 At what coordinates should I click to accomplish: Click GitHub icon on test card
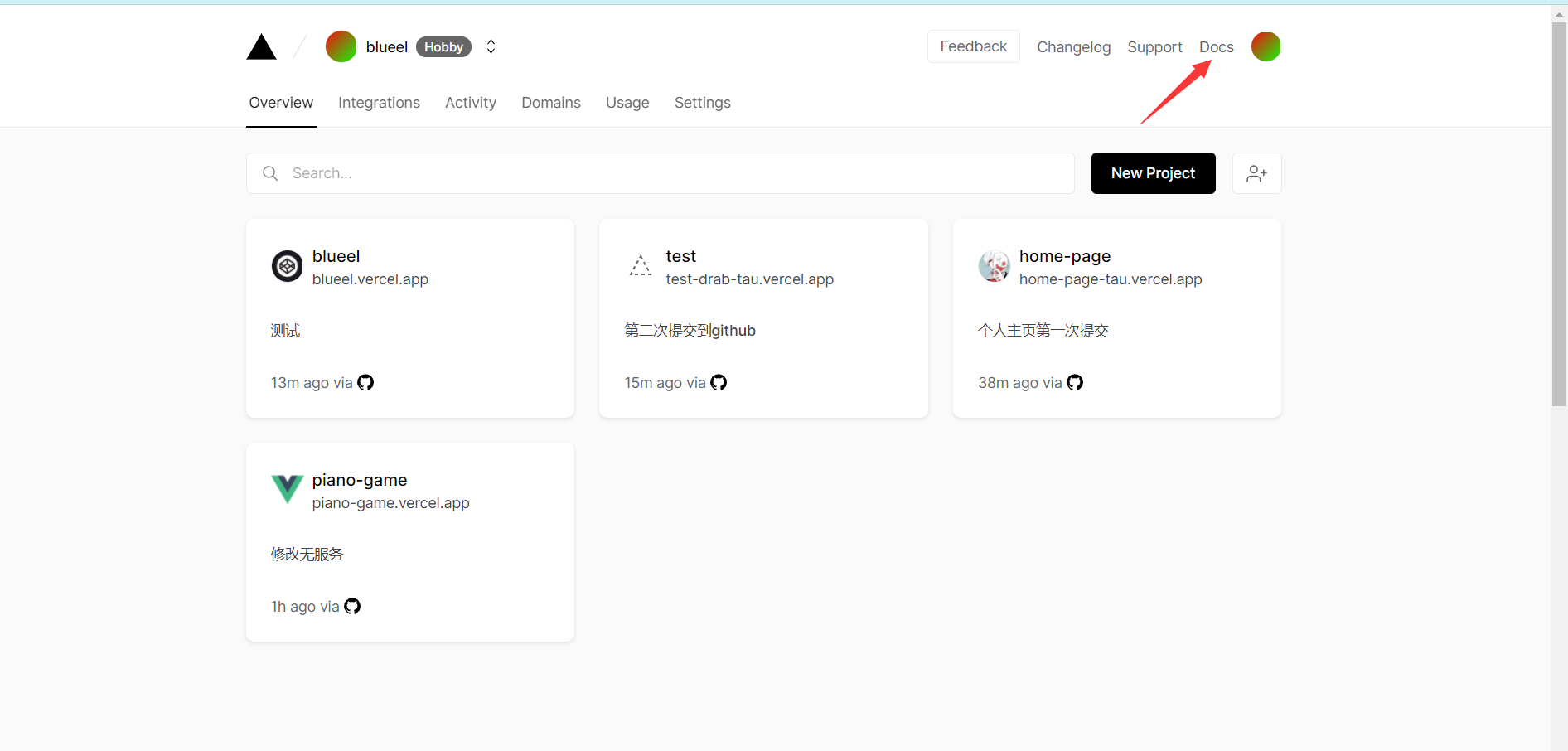pyautogui.click(x=719, y=382)
